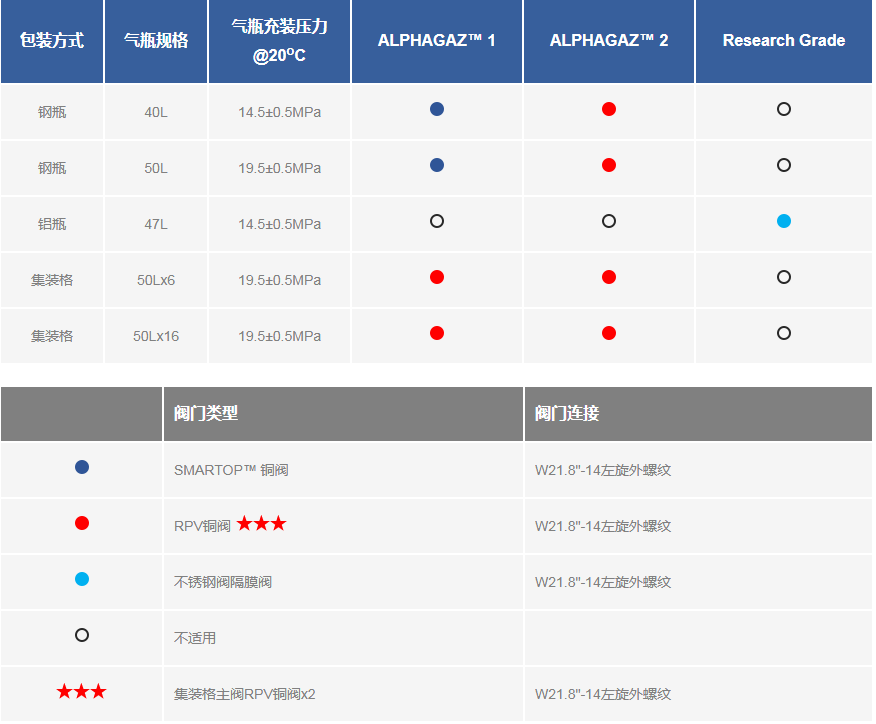
Task: Select the red dot for 50Lx16 under ALPHAGAZ 2
Action: coord(609,334)
